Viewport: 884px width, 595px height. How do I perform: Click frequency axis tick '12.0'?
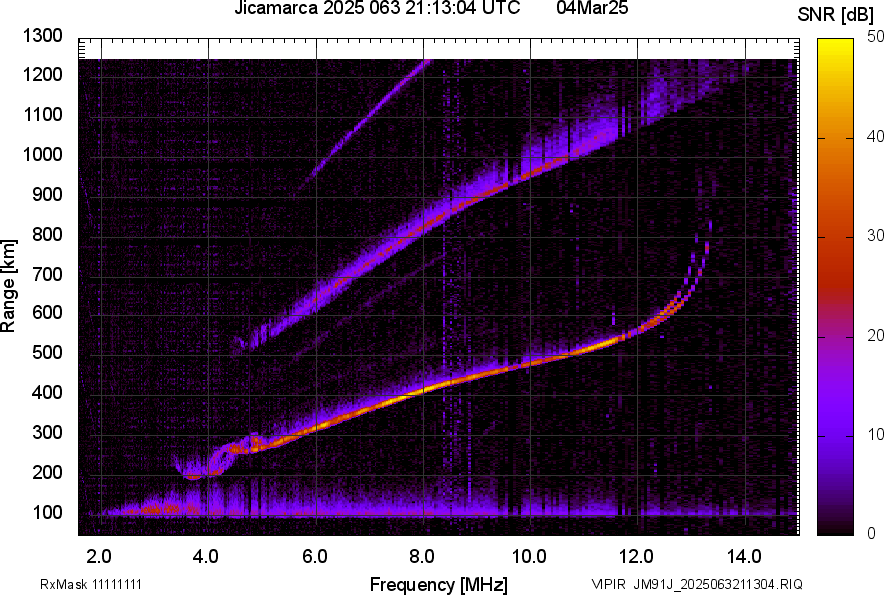click(637, 557)
